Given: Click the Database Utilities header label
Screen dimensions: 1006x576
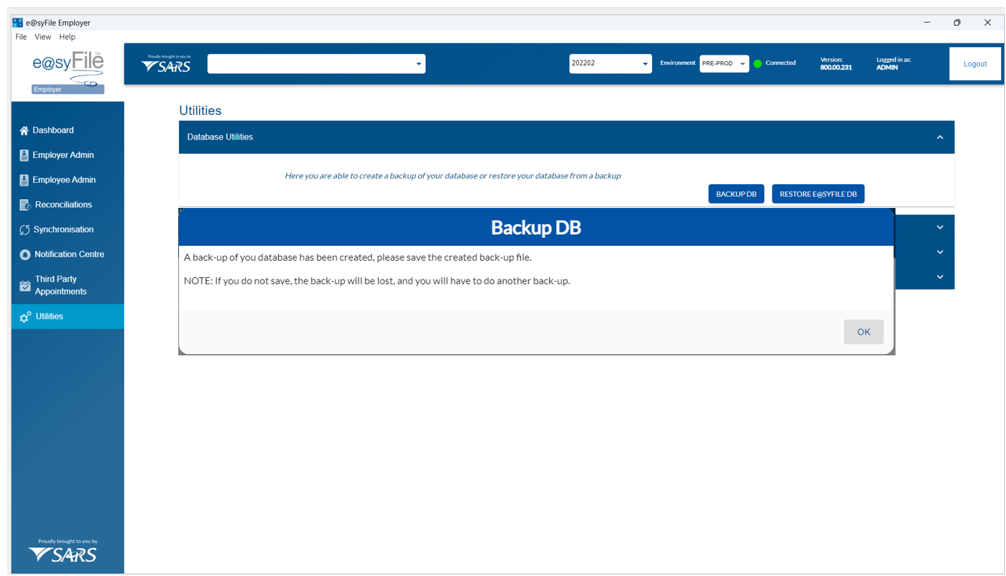Looking at the screenshot, I should (x=220, y=137).
